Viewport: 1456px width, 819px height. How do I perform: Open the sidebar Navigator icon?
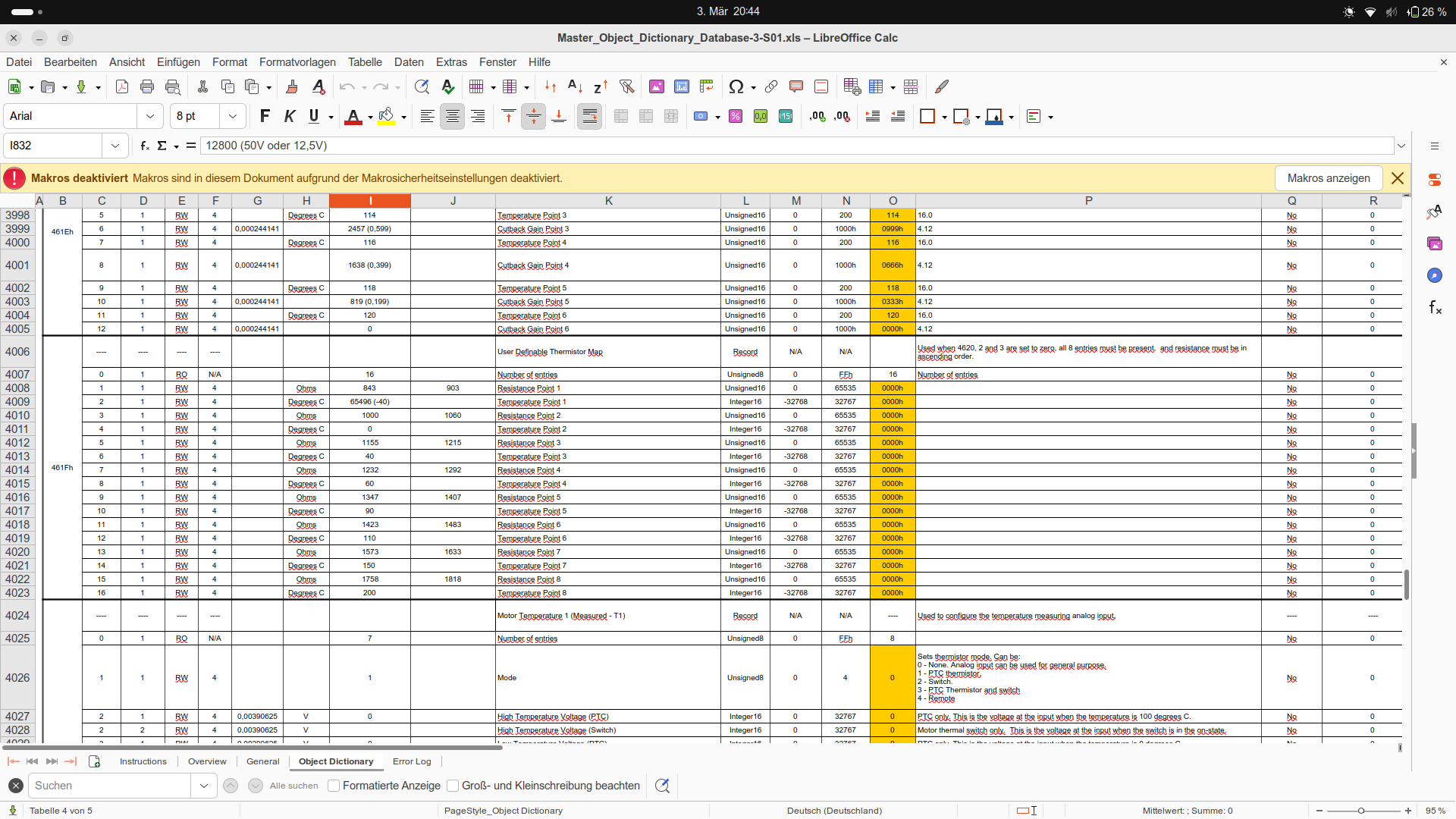pos(1434,275)
